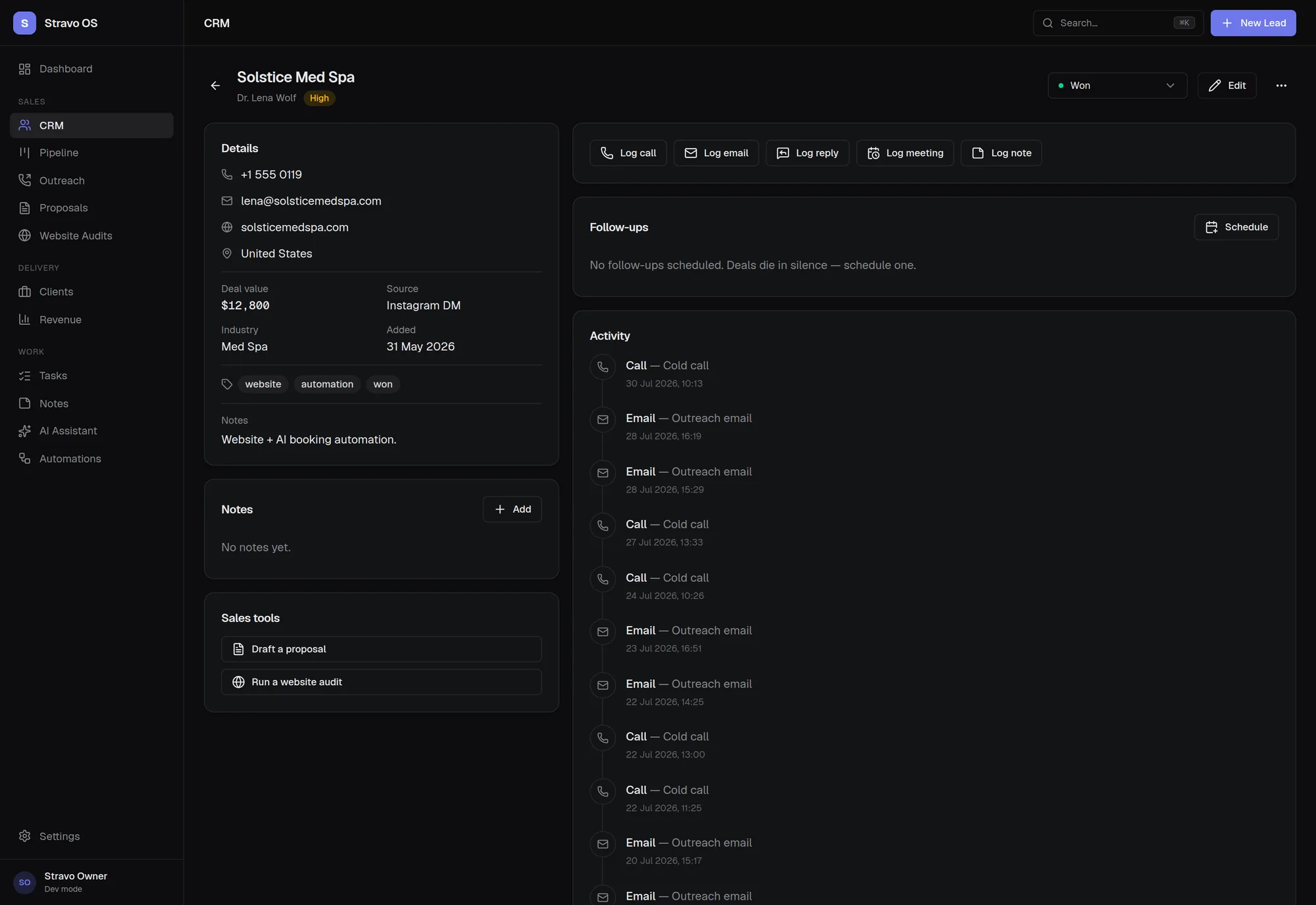Open Outreach in the sidebar

coord(91,180)
